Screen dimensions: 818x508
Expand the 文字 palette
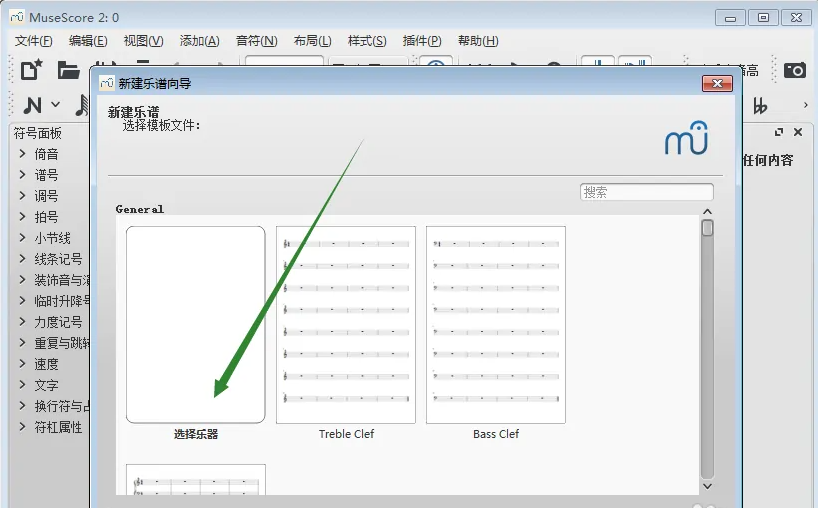pyautogui.click(x=22, y=385)
